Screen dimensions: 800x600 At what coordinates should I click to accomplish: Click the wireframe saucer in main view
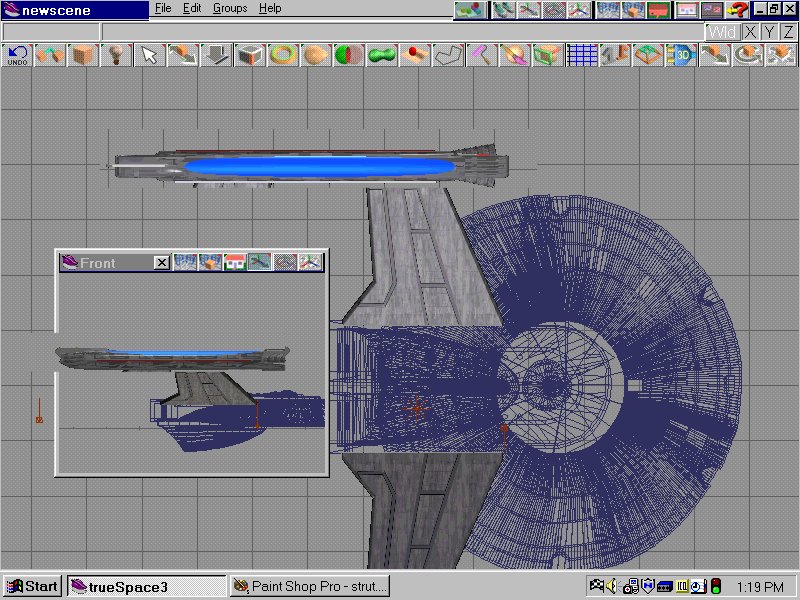[602, 383]
